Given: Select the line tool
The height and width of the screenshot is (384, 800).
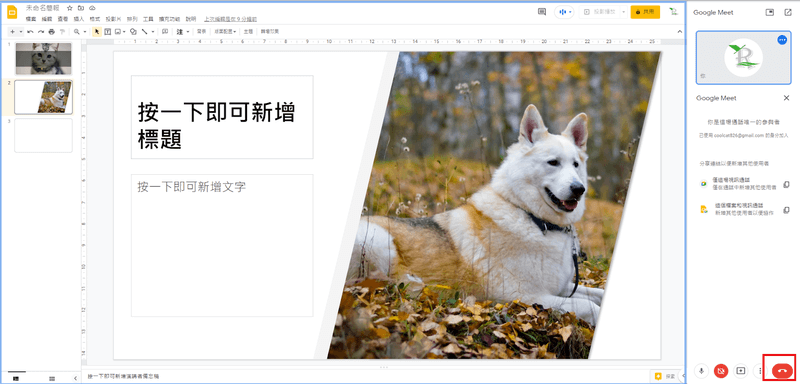Looking at the screenshot, I should pyautogui.click(x=145, y=32).
